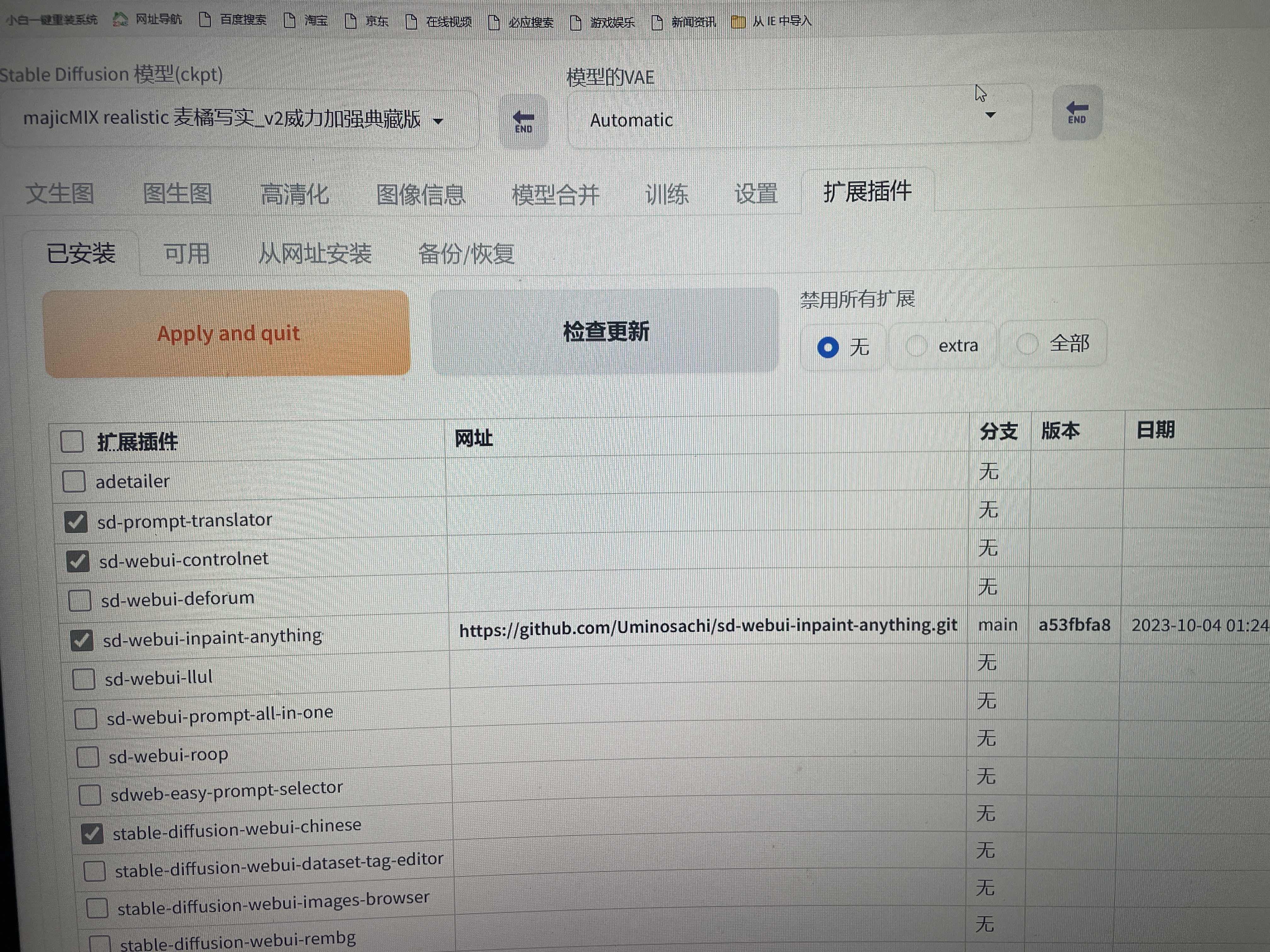Click the 检查更新 button
This screenshot has width=1270, height=952.
(x=605, y=331)
